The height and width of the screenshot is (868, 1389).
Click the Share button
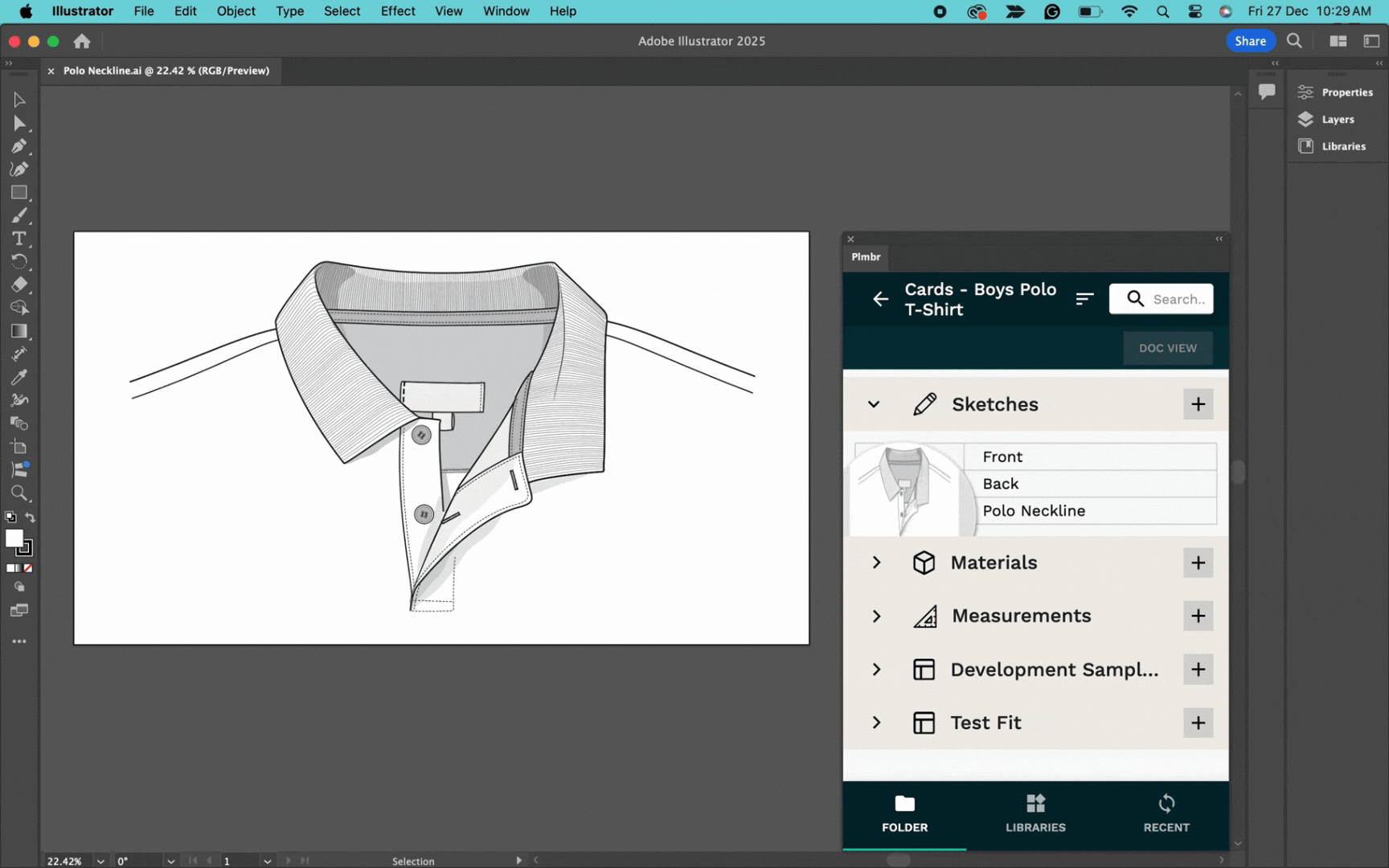(1250, 41)
